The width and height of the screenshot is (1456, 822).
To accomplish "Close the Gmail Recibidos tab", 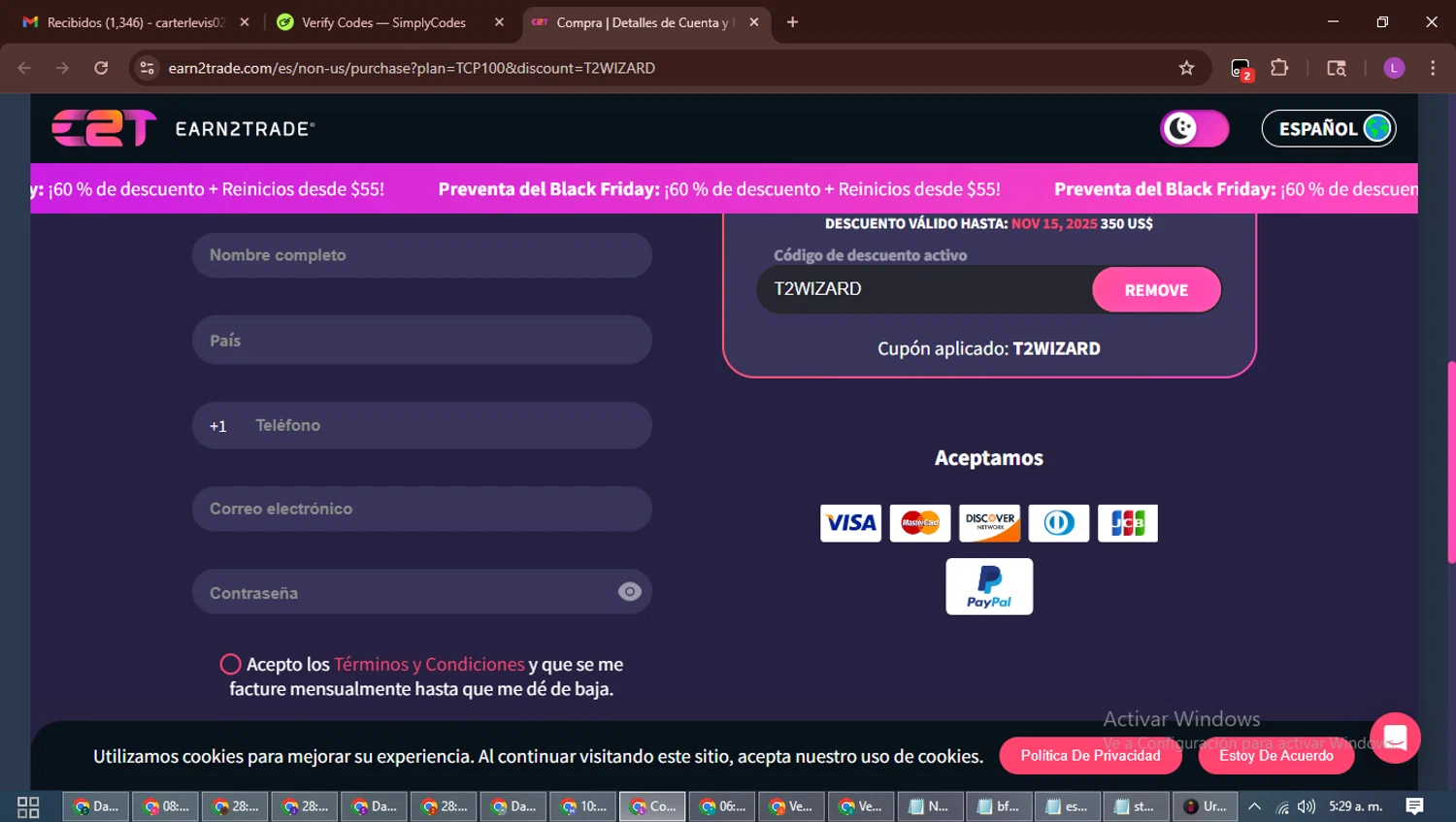I will point(245,22).
